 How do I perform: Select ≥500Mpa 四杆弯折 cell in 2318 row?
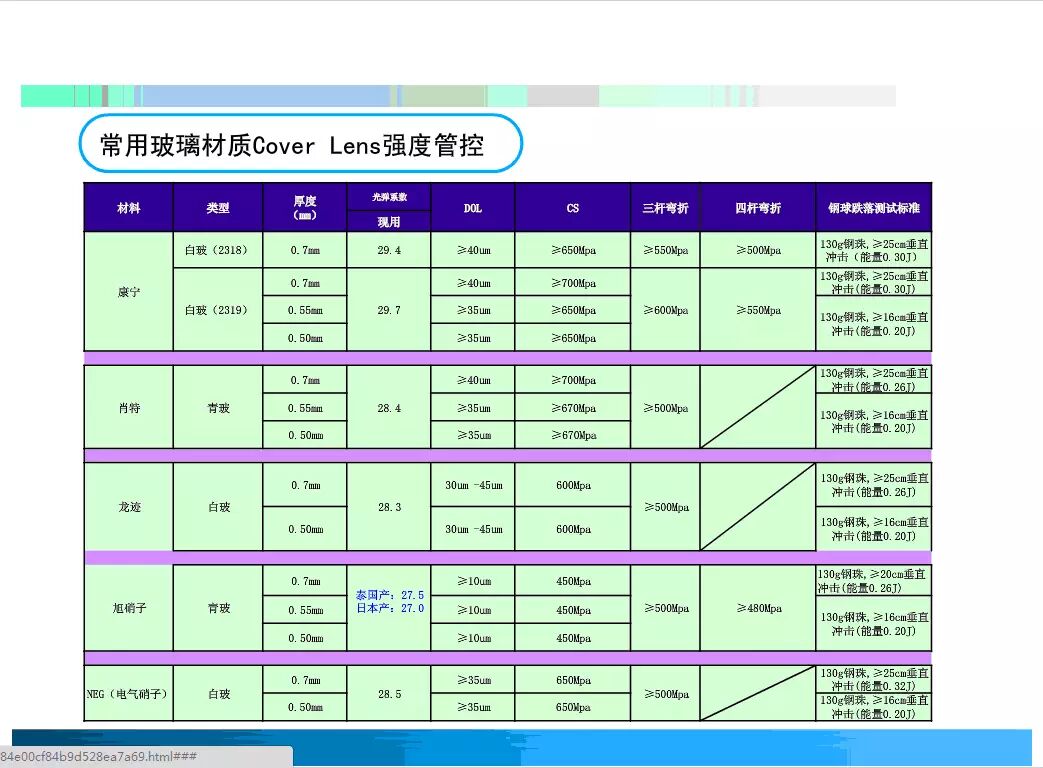[x=758, y=250]
